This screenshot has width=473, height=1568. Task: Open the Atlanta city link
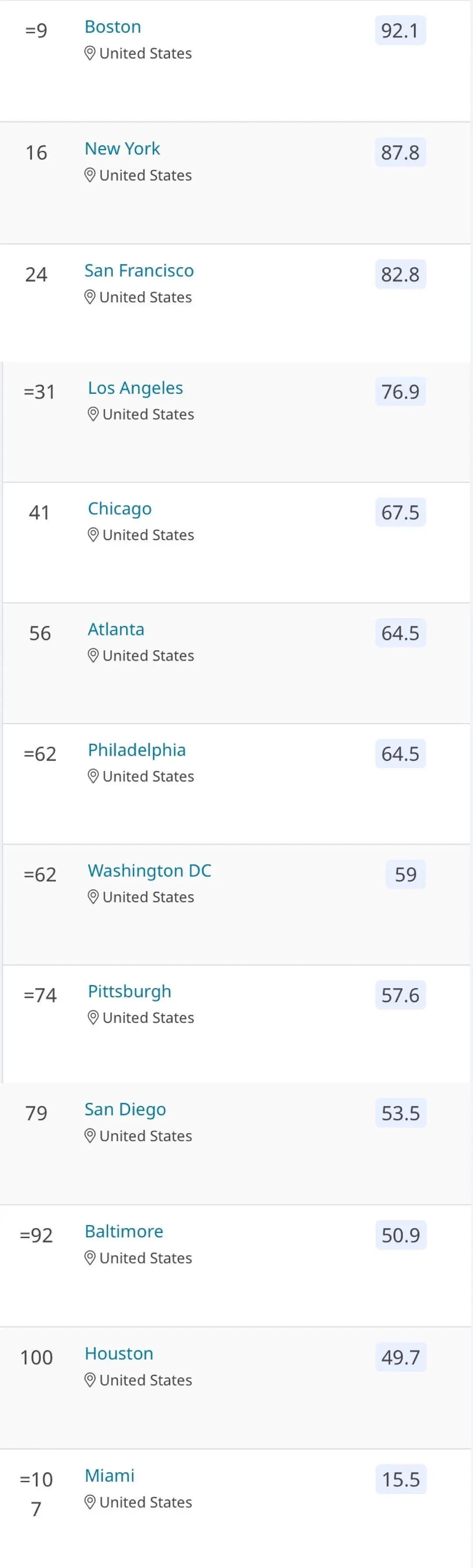coord(116,629)
